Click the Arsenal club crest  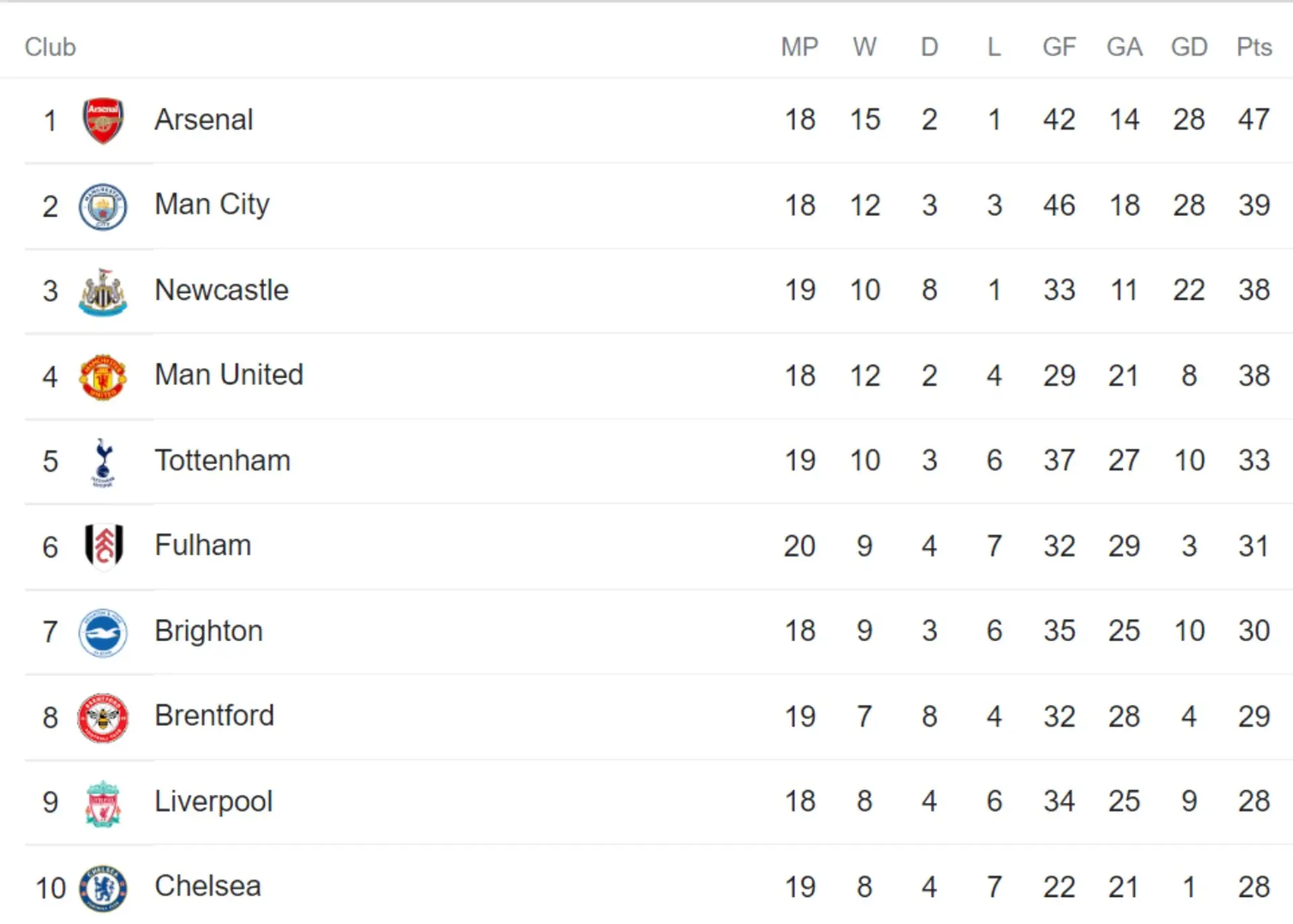[x=102, y=121]
